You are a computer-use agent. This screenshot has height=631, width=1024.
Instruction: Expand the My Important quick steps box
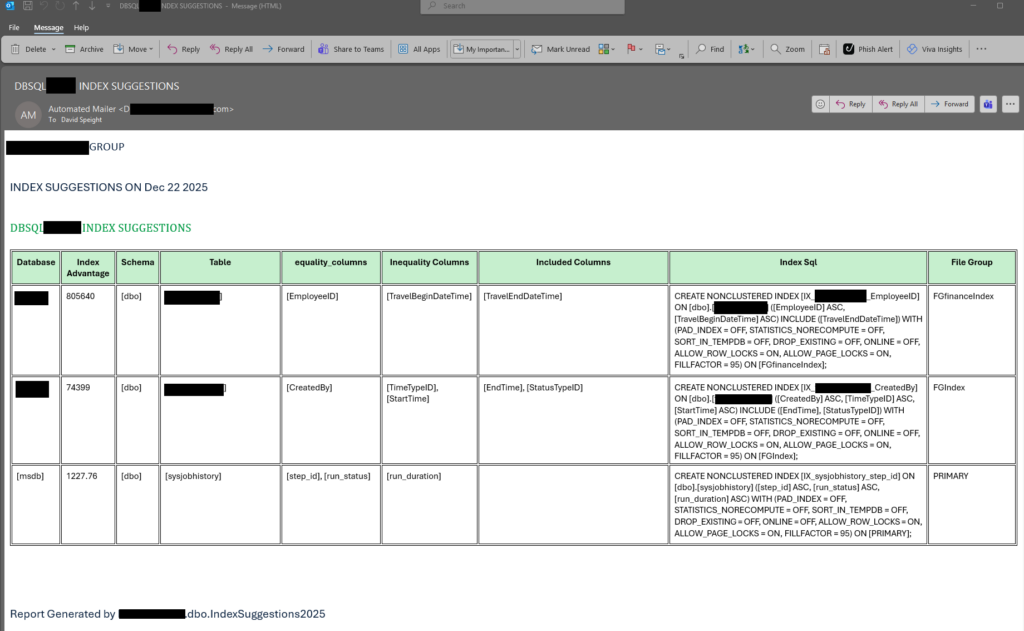coord(517,49)
